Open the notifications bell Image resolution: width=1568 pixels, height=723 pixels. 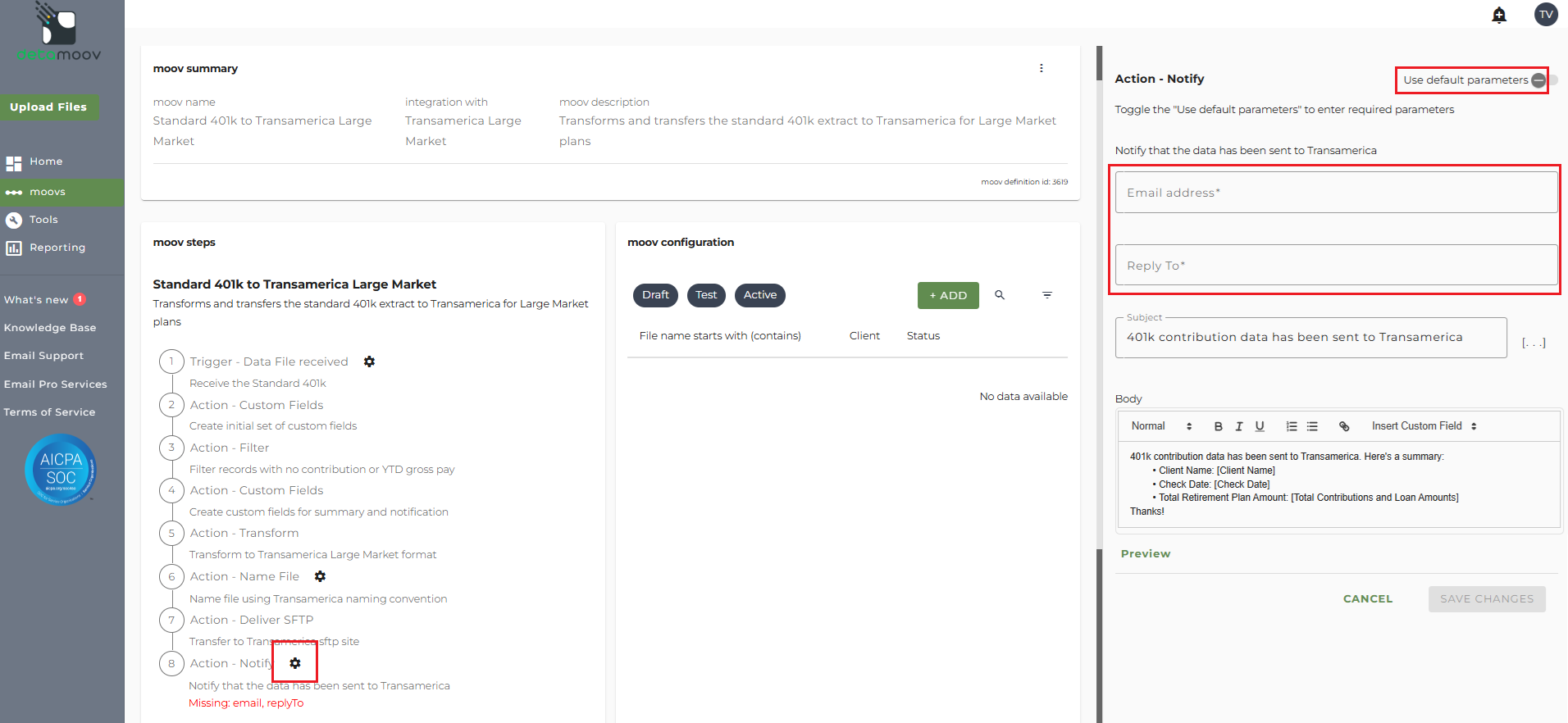tap(1499, 15)
